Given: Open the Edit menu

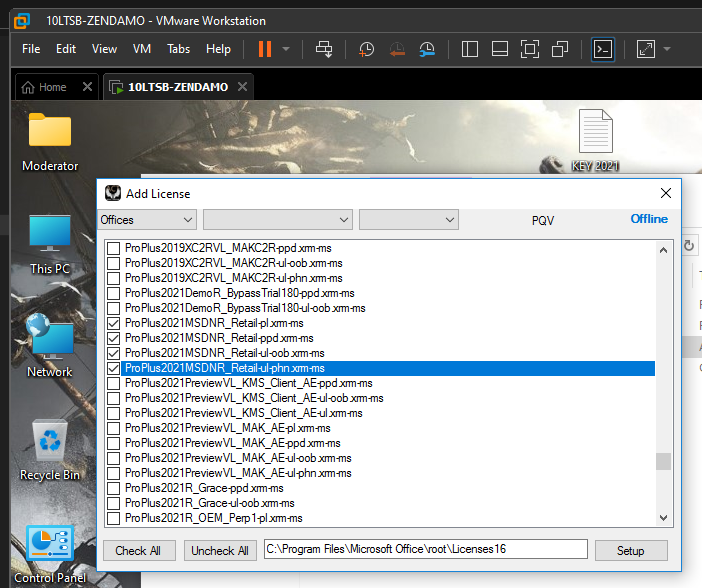Looking at the screenshot, I should tap(66, 49).
